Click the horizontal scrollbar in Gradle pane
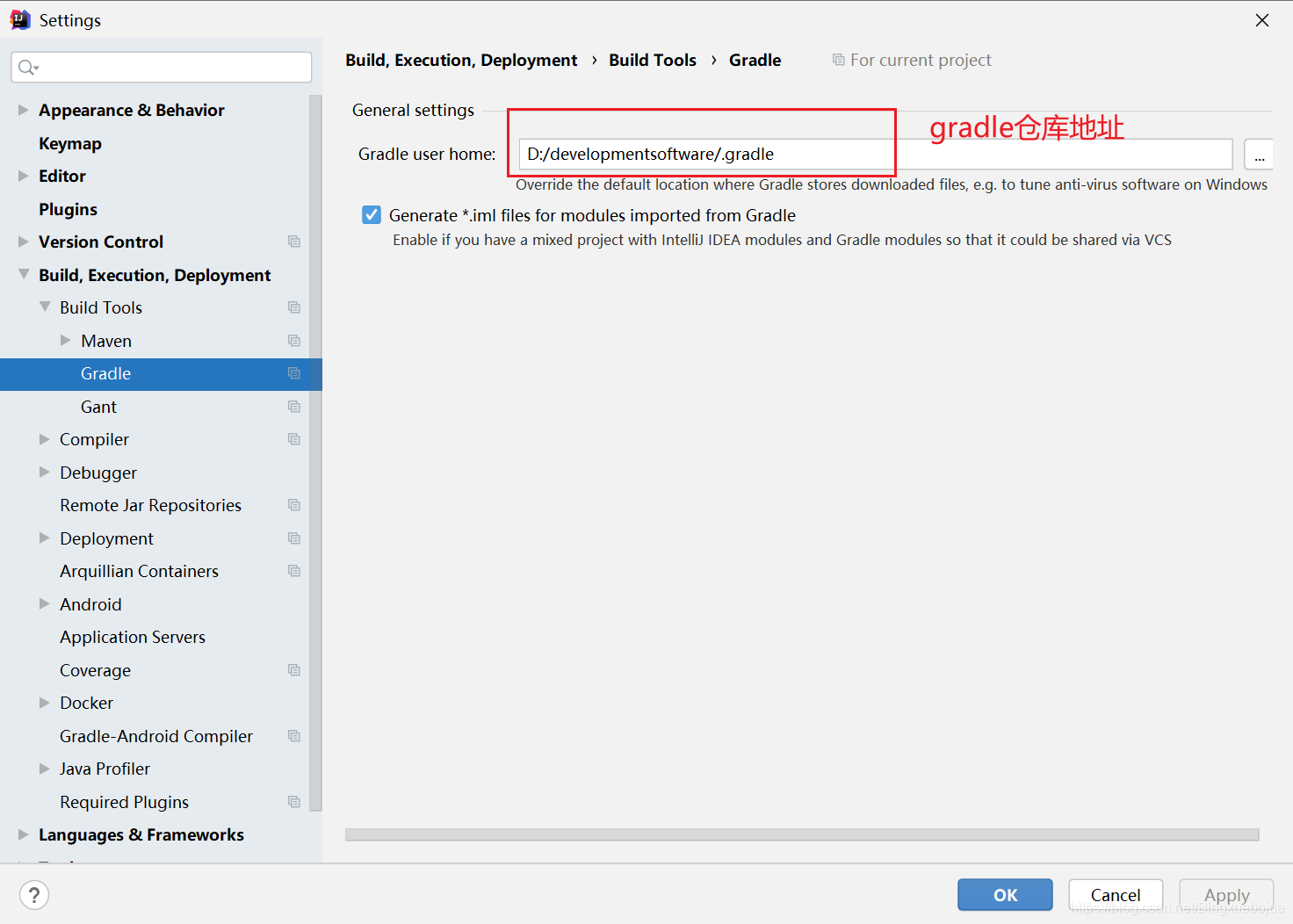The image size is (1293, 924). point(802,834)
